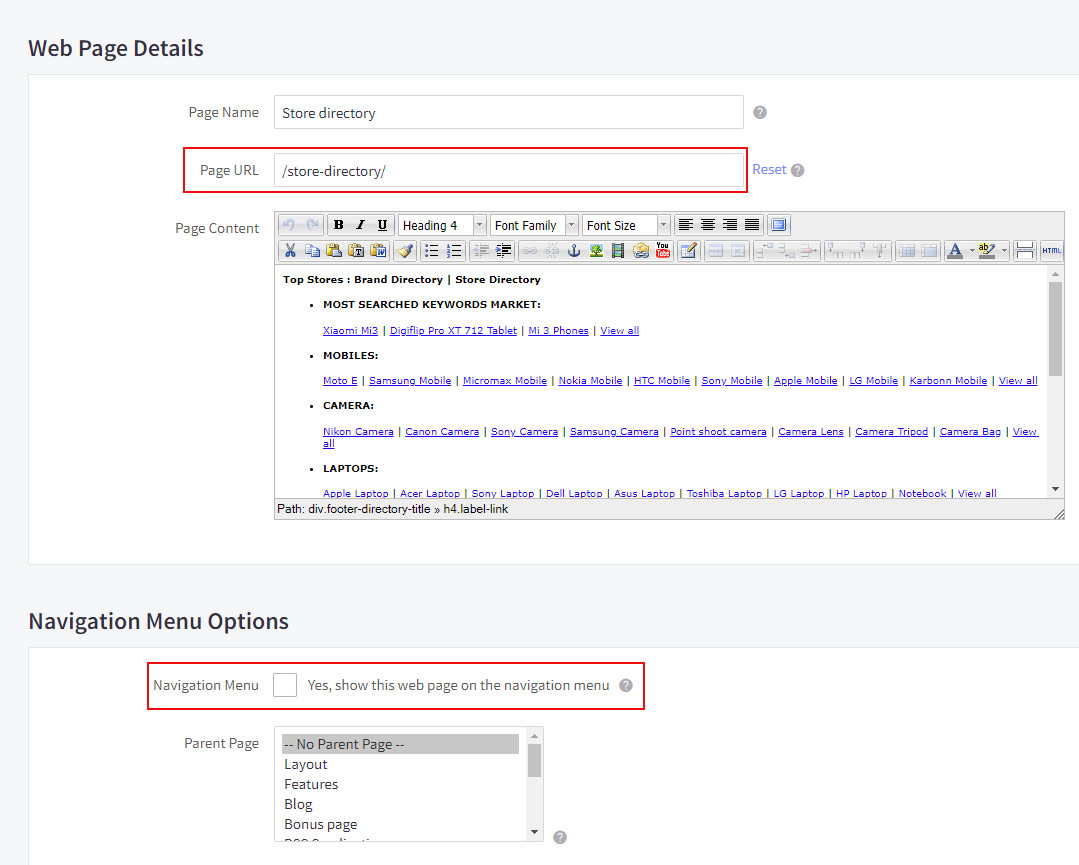Click the cut scissors icon
This screenshot has height=865, width=1079.
coord(290,251)
